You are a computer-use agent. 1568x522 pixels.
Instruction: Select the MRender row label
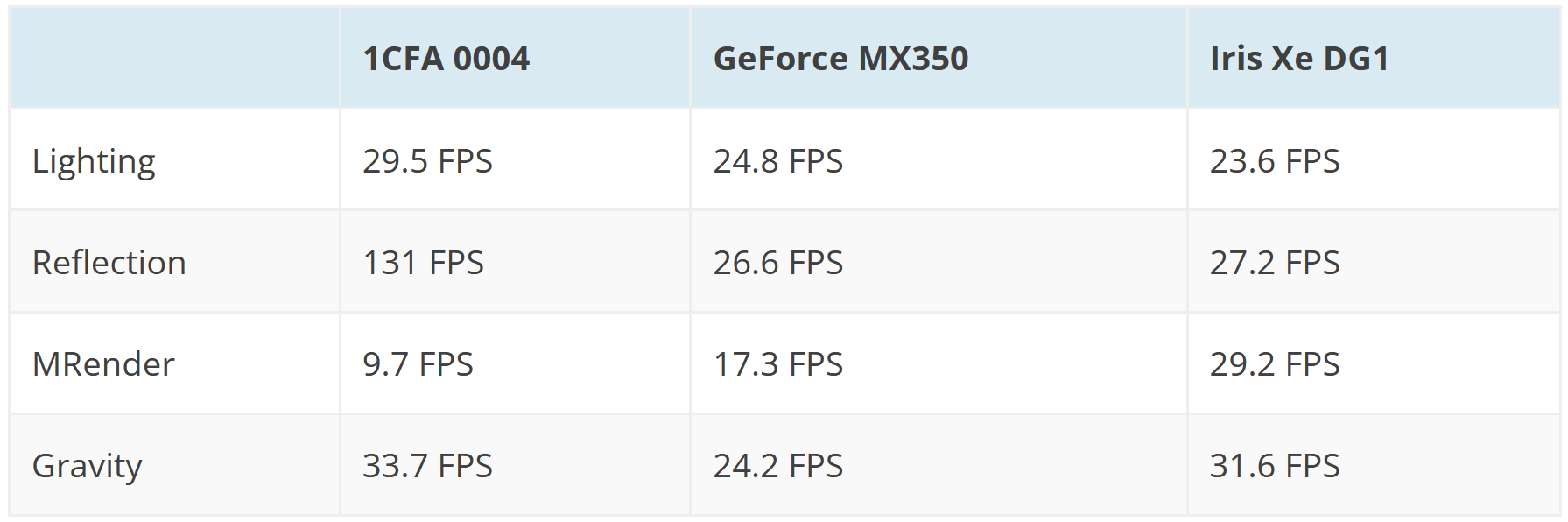coord(103,364)
